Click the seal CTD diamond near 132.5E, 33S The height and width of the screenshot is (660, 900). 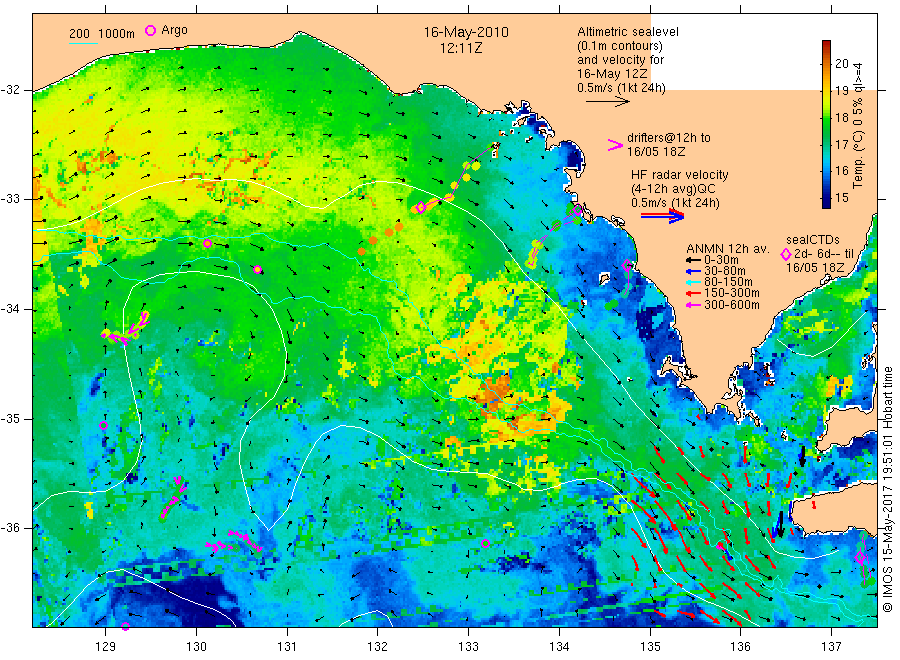pos(421,208)
